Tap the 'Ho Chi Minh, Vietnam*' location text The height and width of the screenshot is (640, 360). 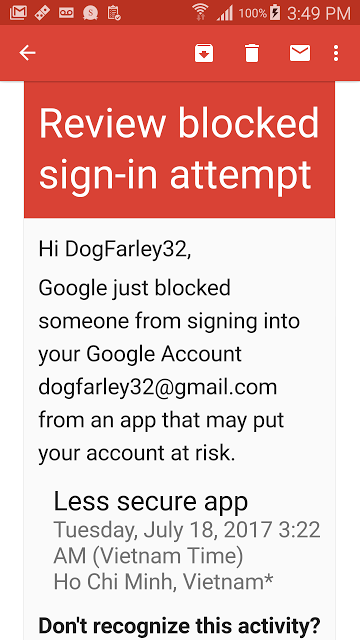click(x=163, y=582)
